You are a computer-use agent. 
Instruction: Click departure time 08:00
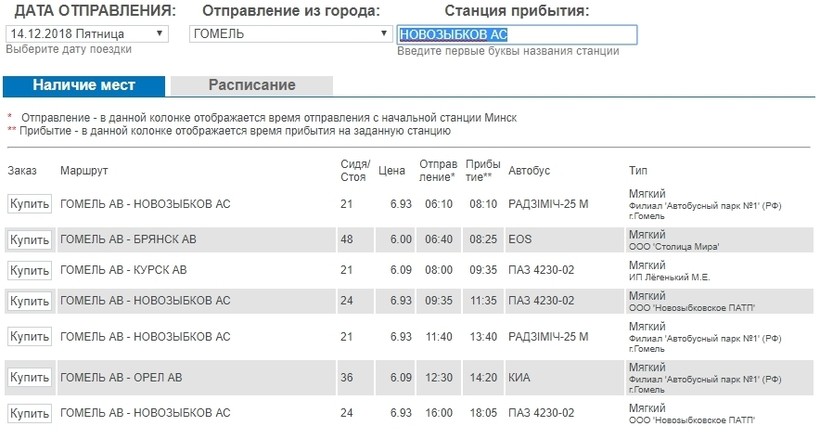click(439, 271)
